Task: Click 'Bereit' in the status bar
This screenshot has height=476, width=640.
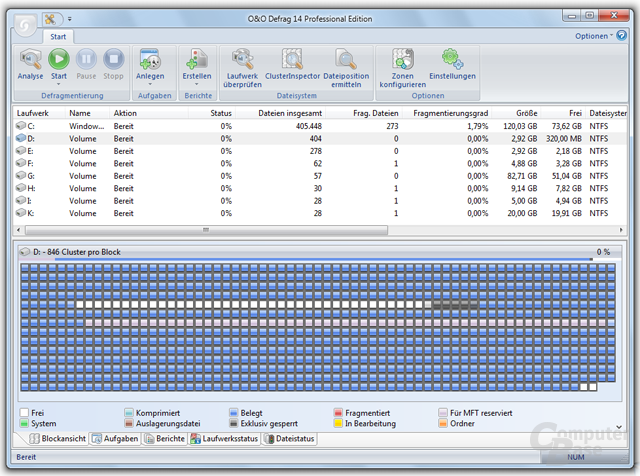Action: coord(26,457)
